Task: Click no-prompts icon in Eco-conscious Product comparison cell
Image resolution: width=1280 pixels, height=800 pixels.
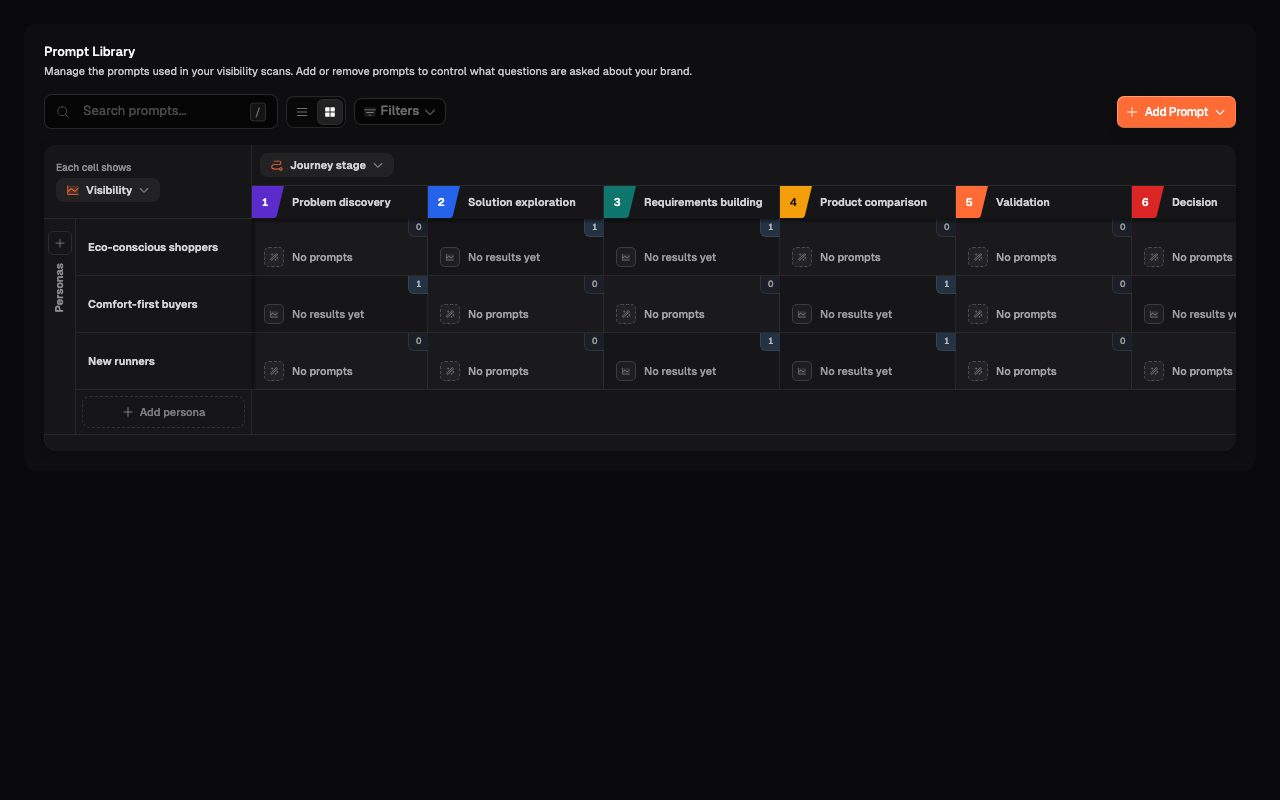Action: click(802, 257)
